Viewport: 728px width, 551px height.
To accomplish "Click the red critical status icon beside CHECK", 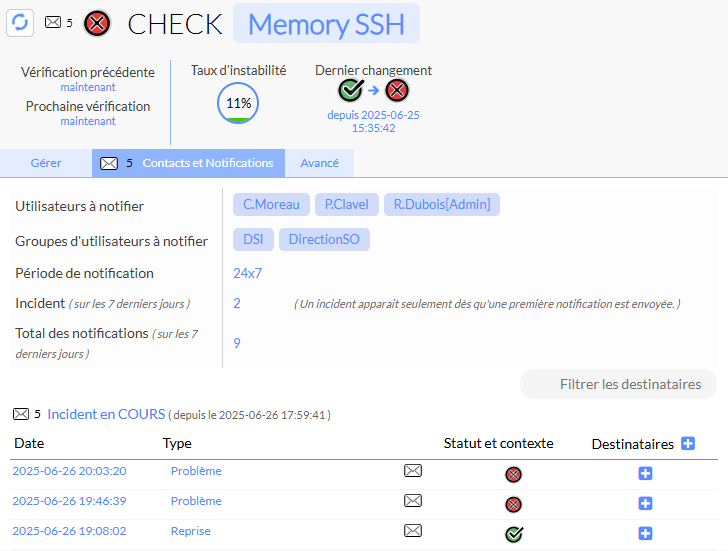I will (x=97, y=23).
